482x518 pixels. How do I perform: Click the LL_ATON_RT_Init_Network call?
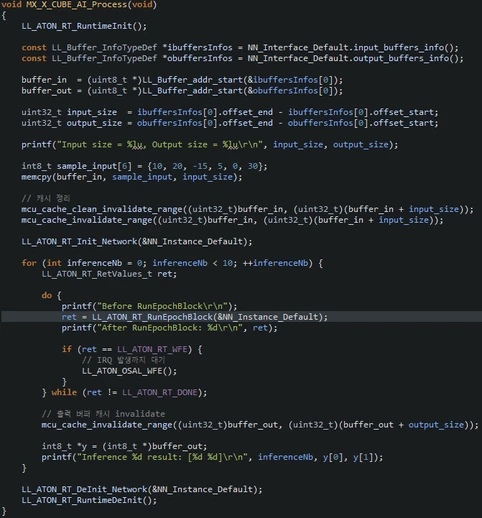pos(137,242)
